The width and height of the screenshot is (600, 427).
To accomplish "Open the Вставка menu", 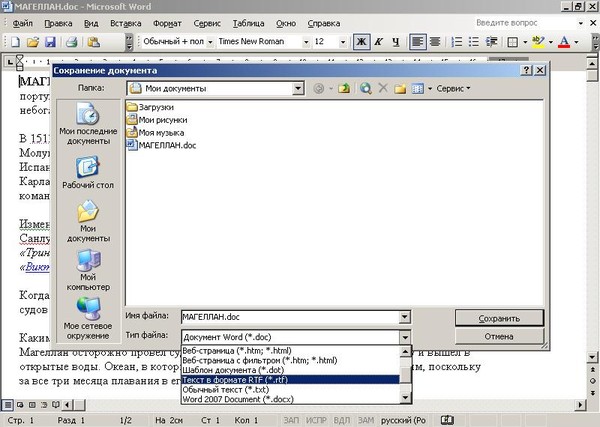I will [x=126, y=23].
